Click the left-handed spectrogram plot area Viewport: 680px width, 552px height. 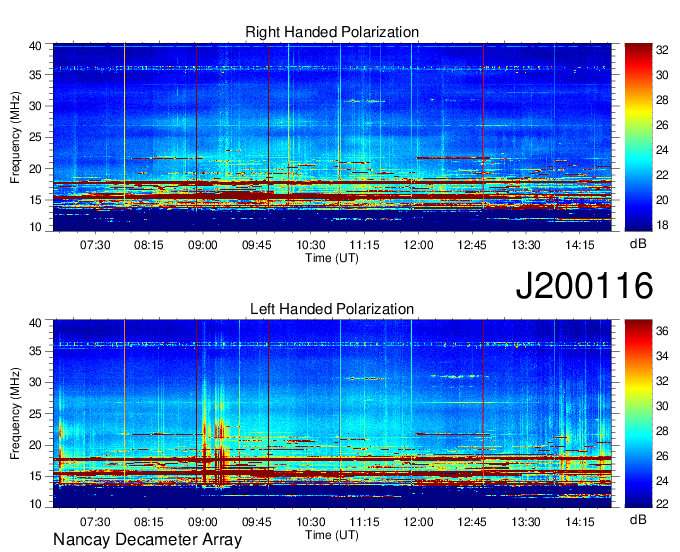(332, 414)
